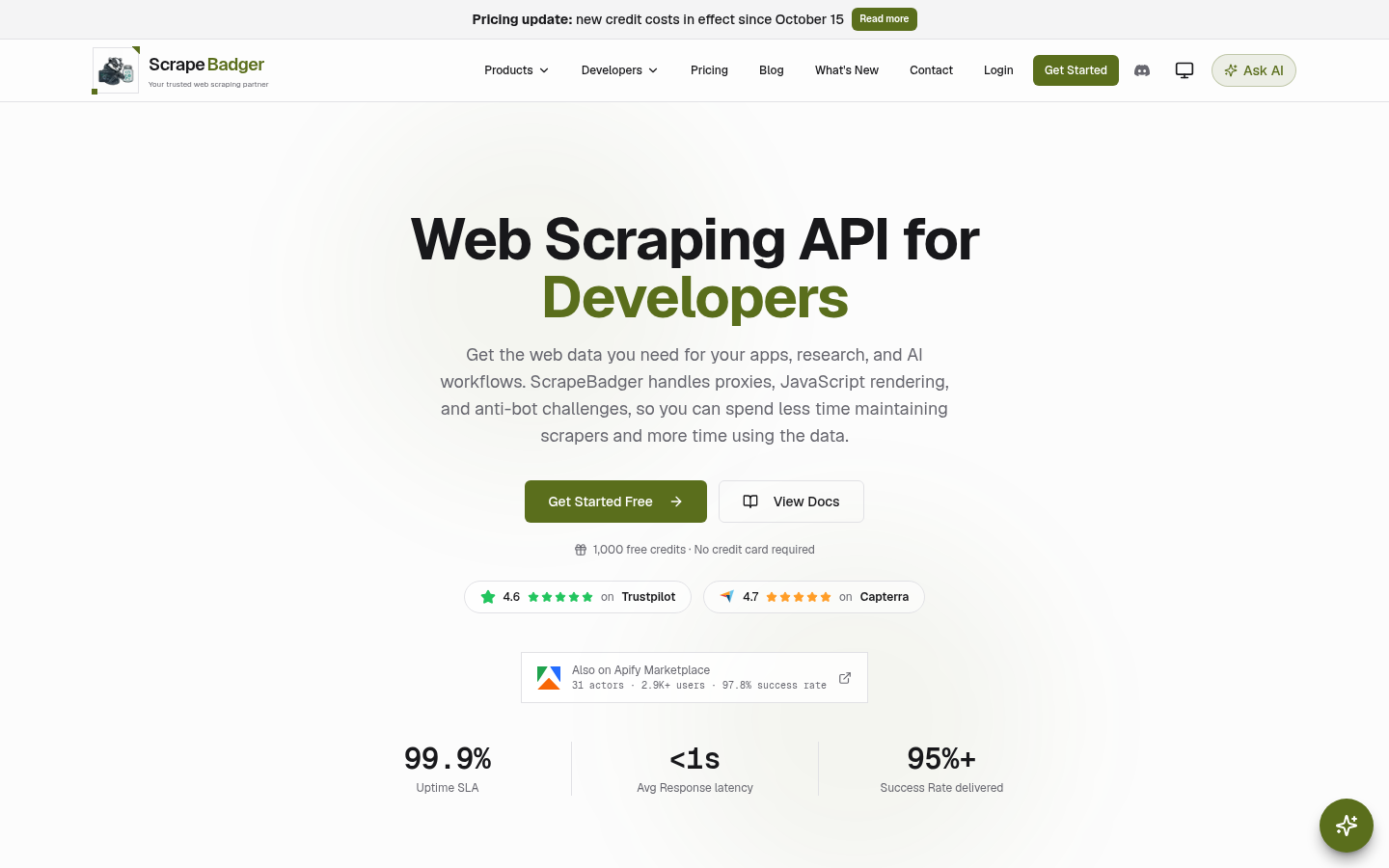Screen dimensions: 1389x868
Task: Open the Contact nav link
Action: tap(931, 70)
